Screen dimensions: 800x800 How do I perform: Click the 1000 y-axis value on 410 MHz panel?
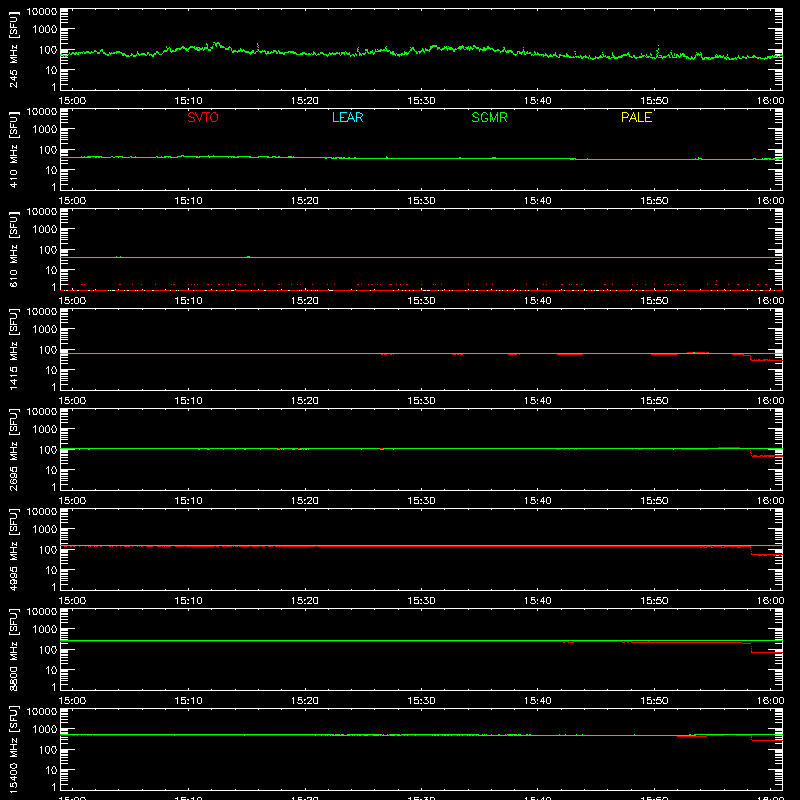(45, 129)
